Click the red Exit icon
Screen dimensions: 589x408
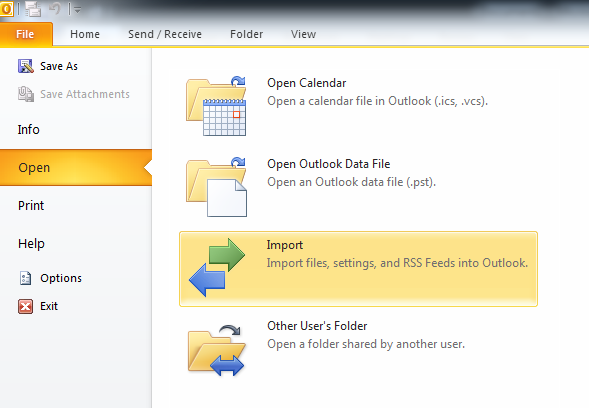25,306
